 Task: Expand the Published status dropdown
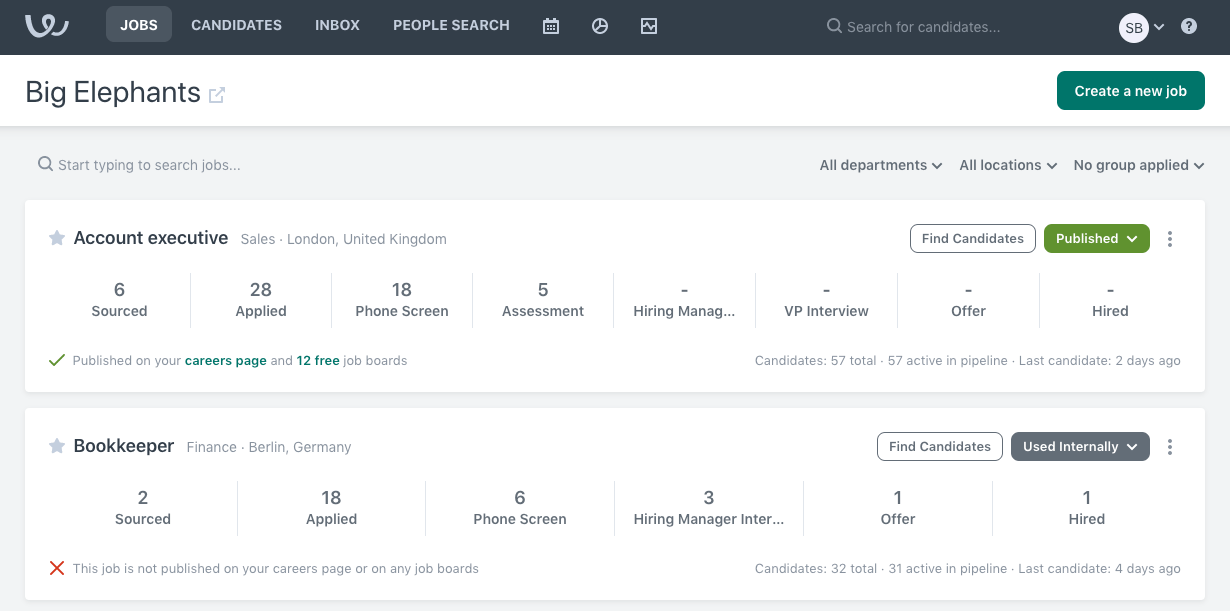(1097, 238)
